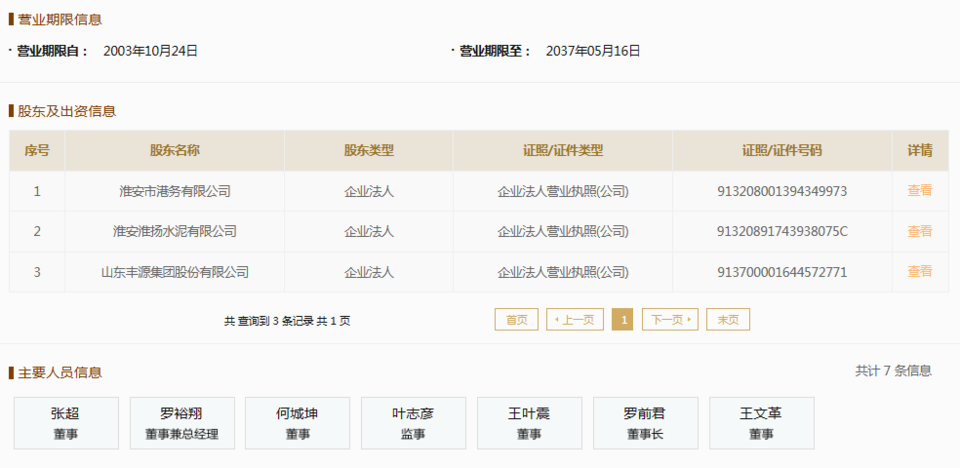Viewport: 960px width, 468px height.
Task: Select personnel card 罗前君 董事长
Action: click(645, 423)
